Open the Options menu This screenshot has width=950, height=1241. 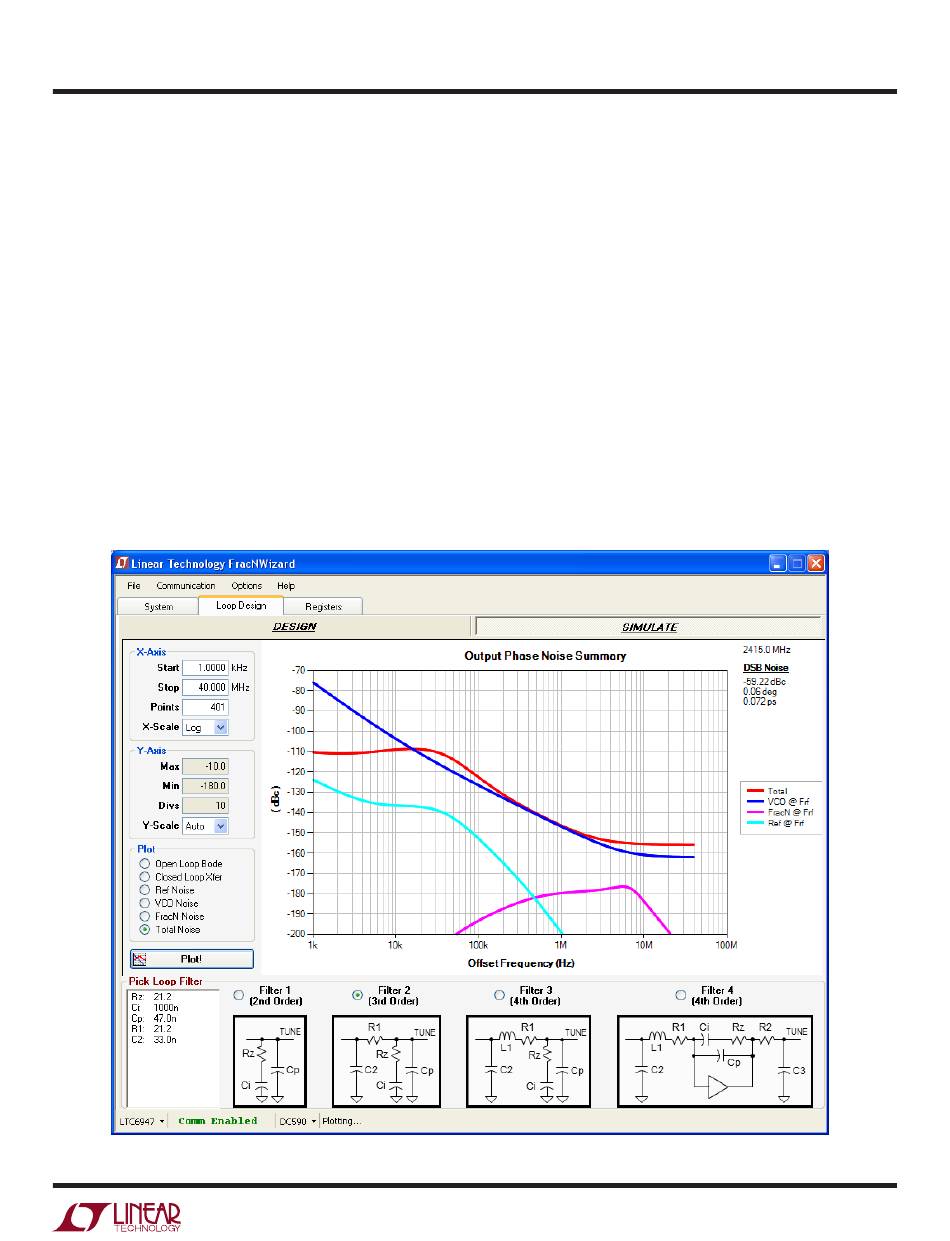click(x=247, y=586)
